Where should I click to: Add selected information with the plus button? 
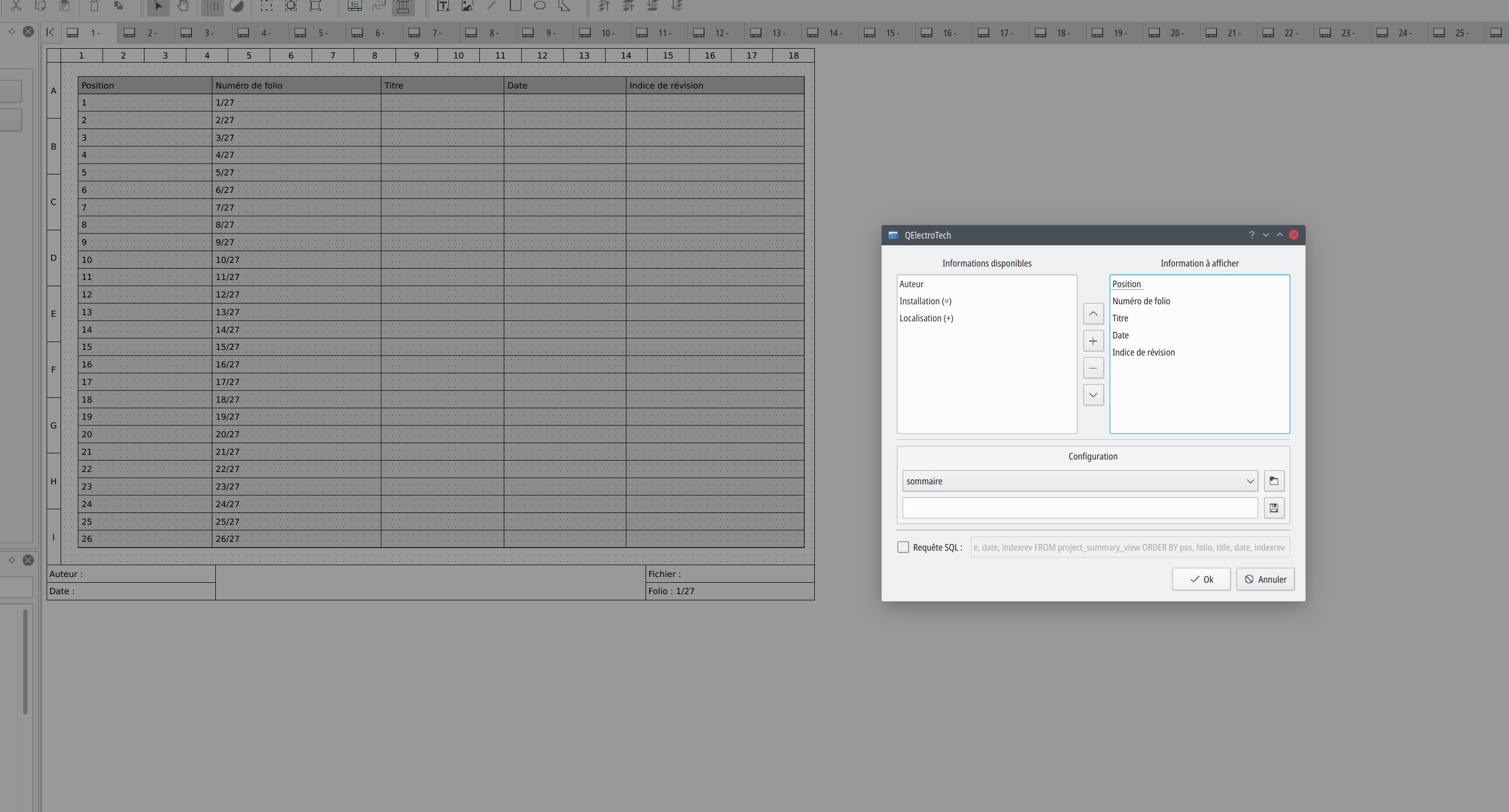coord(1092,341)
